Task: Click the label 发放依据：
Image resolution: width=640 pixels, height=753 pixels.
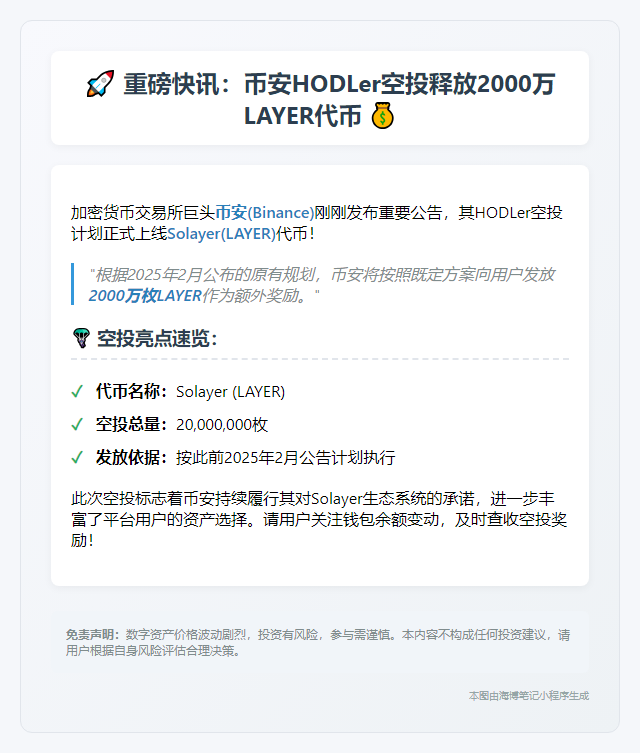Action: click(132, 457)
